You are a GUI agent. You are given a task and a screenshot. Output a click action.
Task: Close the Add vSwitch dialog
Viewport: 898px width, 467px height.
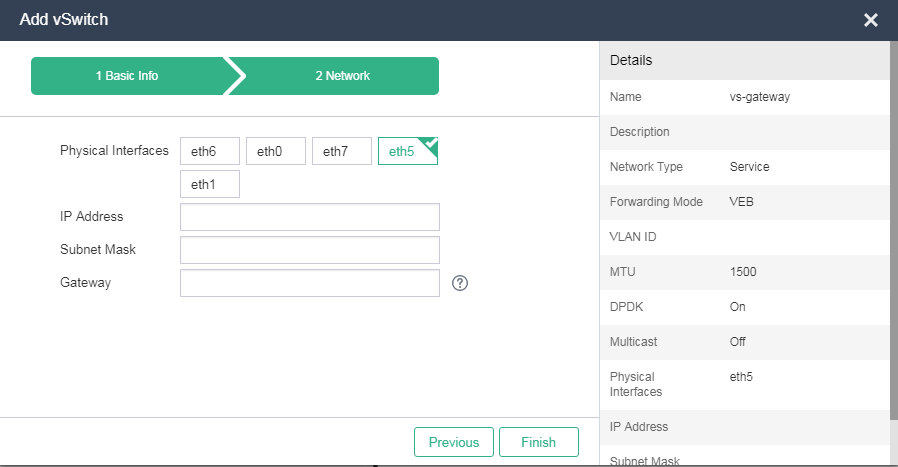870,20
